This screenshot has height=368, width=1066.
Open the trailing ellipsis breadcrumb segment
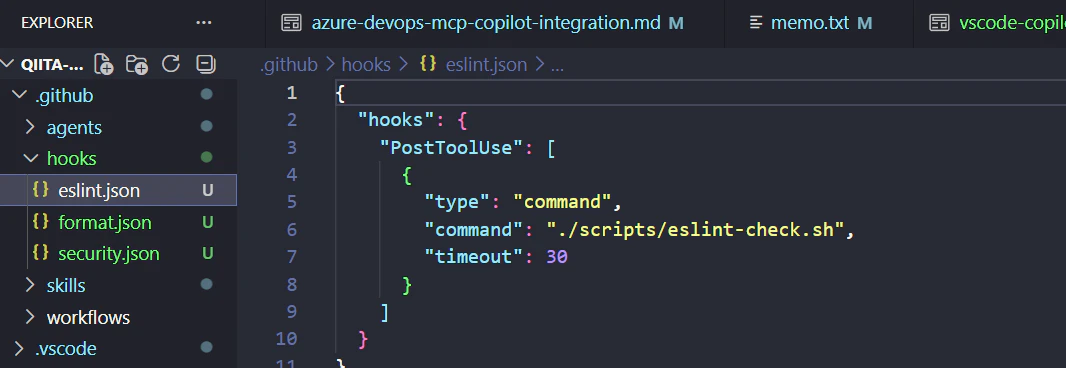click(557, 66)
